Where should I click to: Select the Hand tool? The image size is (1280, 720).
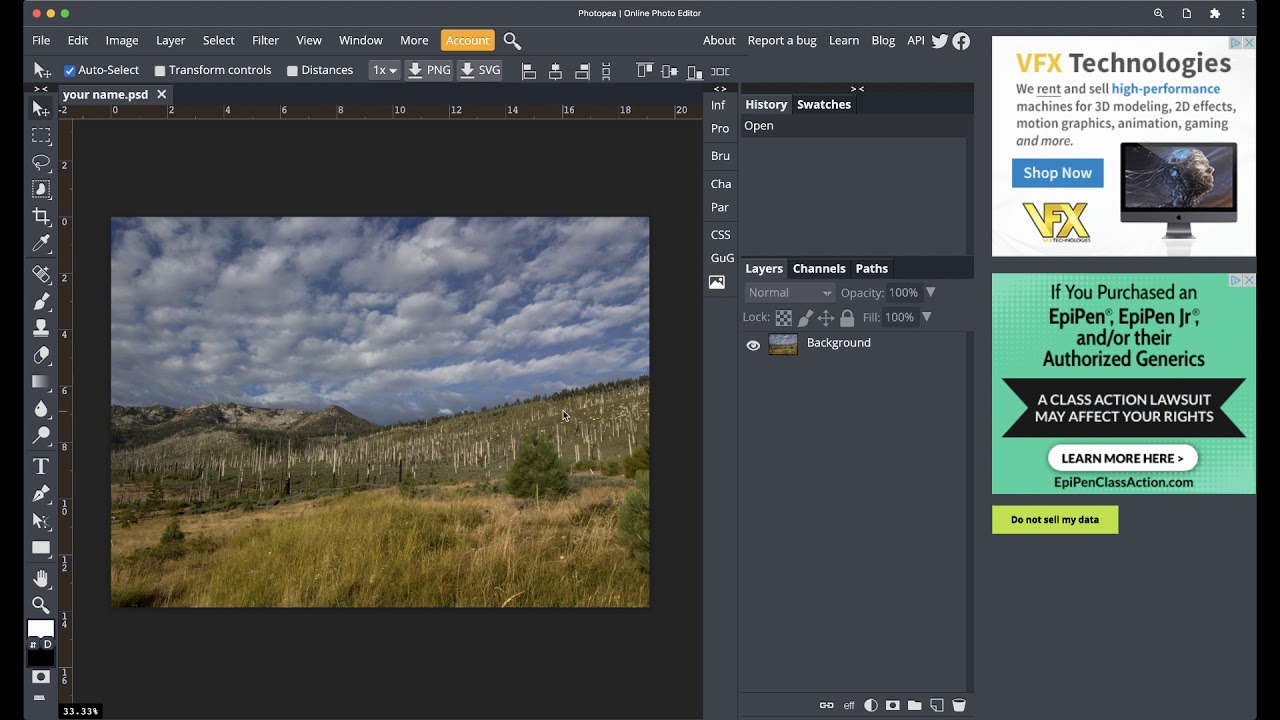pyautogui.click(x=41, y=578)
